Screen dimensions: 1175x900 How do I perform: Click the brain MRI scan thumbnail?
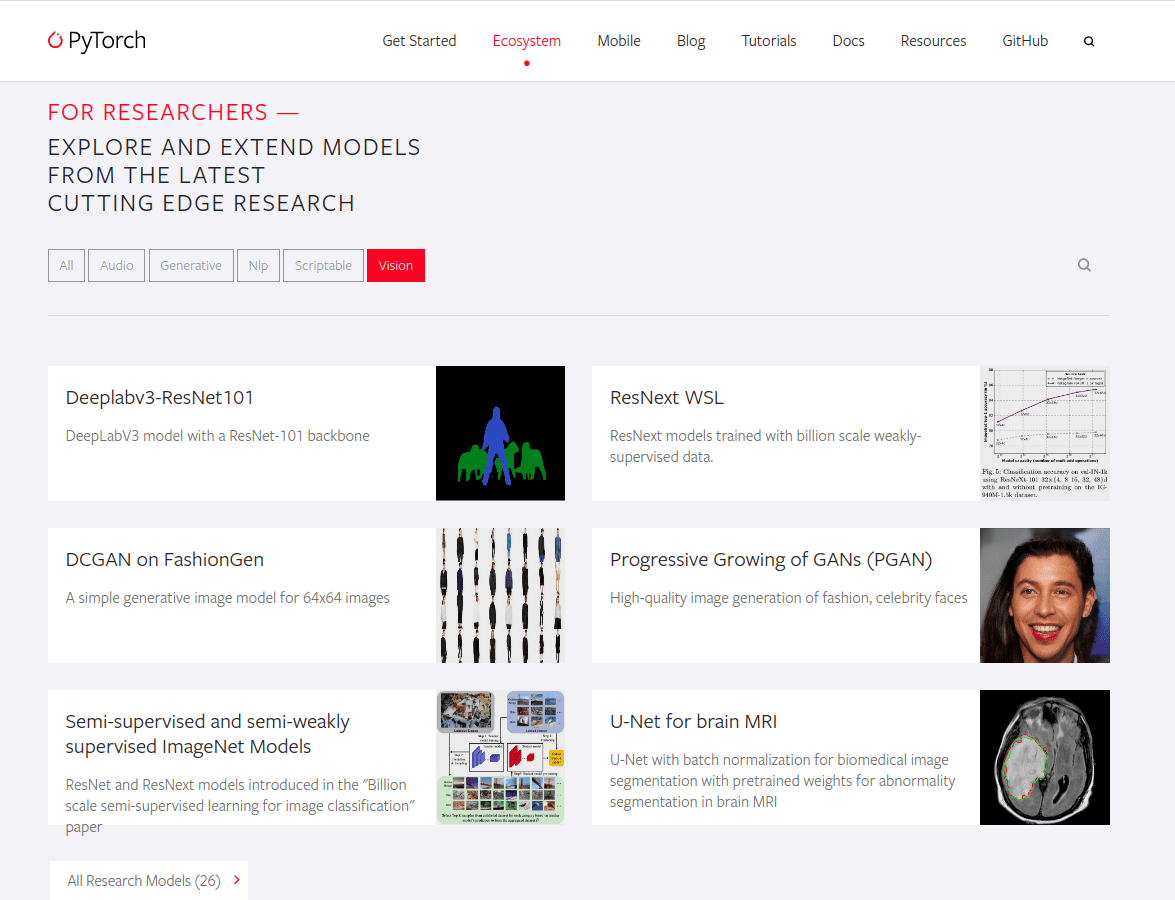(1045, 757)
